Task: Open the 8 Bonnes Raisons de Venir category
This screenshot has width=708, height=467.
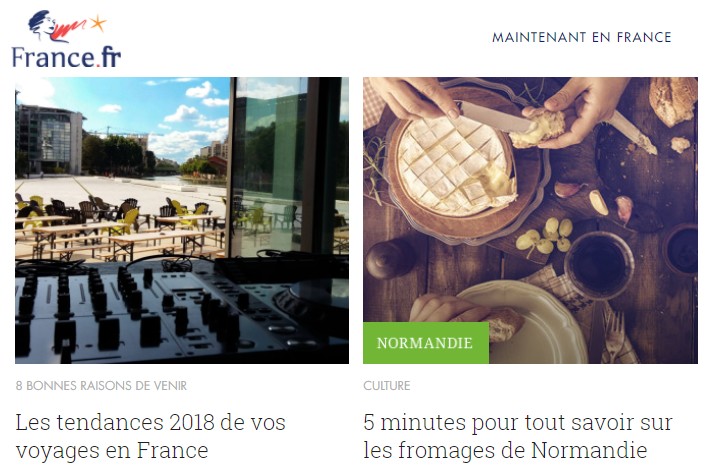Action: pos(101,386)
